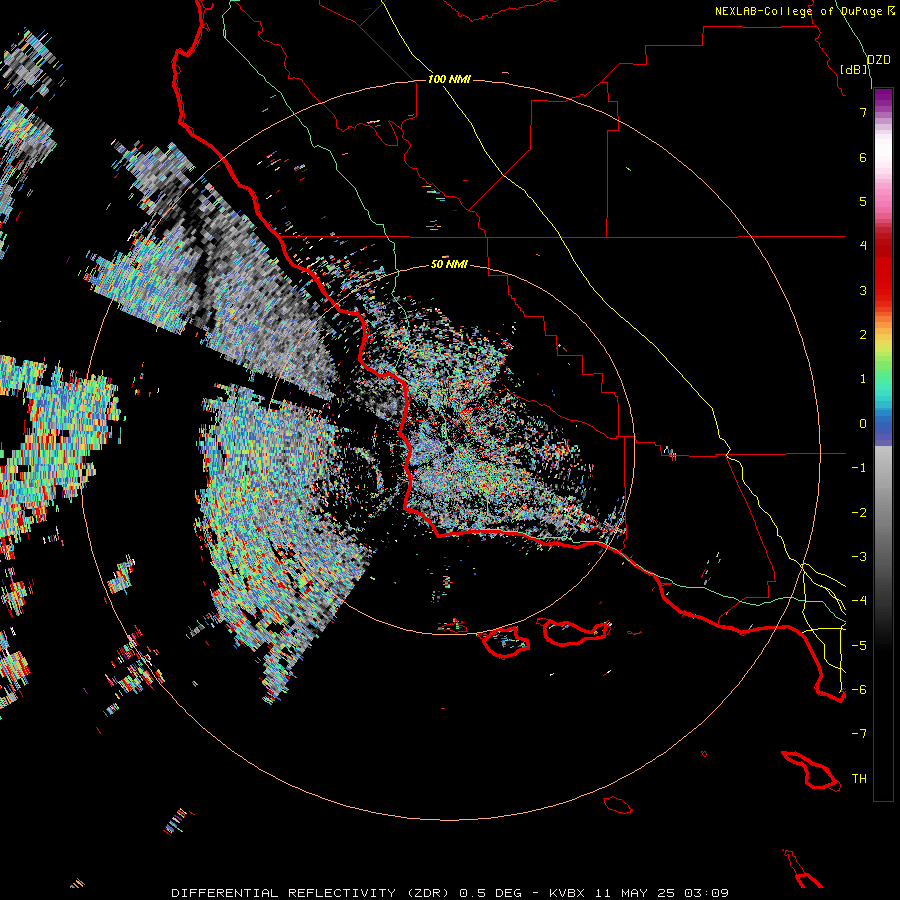The image size is (900, 900).
Task: Click the -7 value on the dB scale
Action: pyautogui.click(x=859, y=734)
